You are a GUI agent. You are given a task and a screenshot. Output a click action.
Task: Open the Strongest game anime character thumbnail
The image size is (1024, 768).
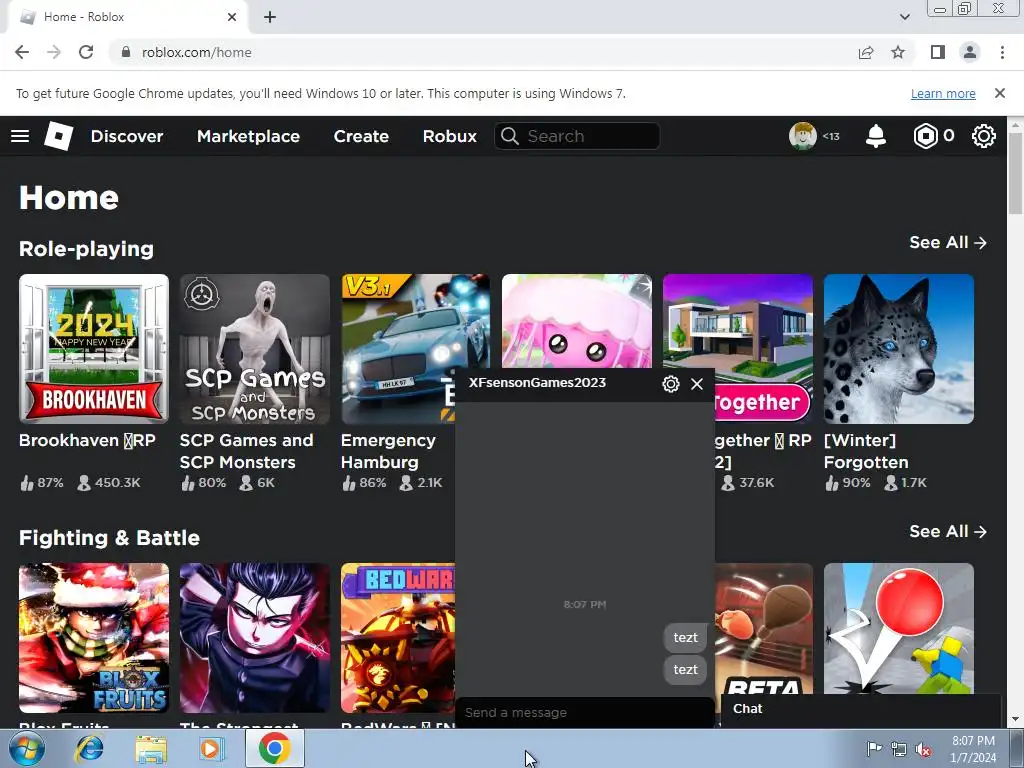[255, 638]
